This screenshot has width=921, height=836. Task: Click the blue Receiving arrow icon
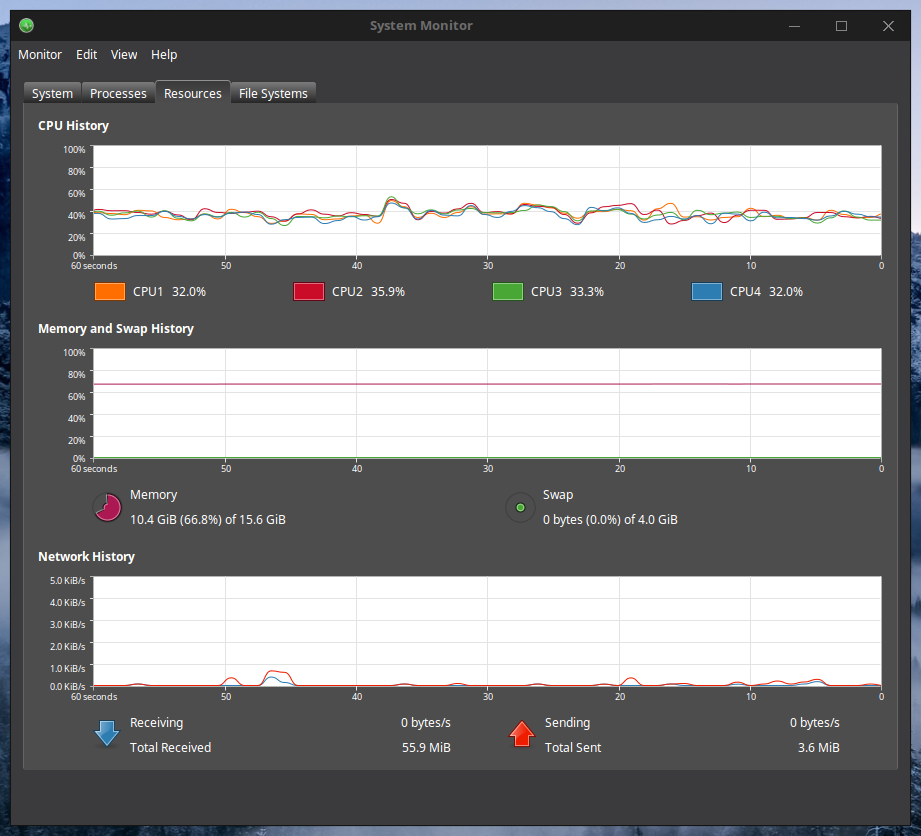point(107,734)
